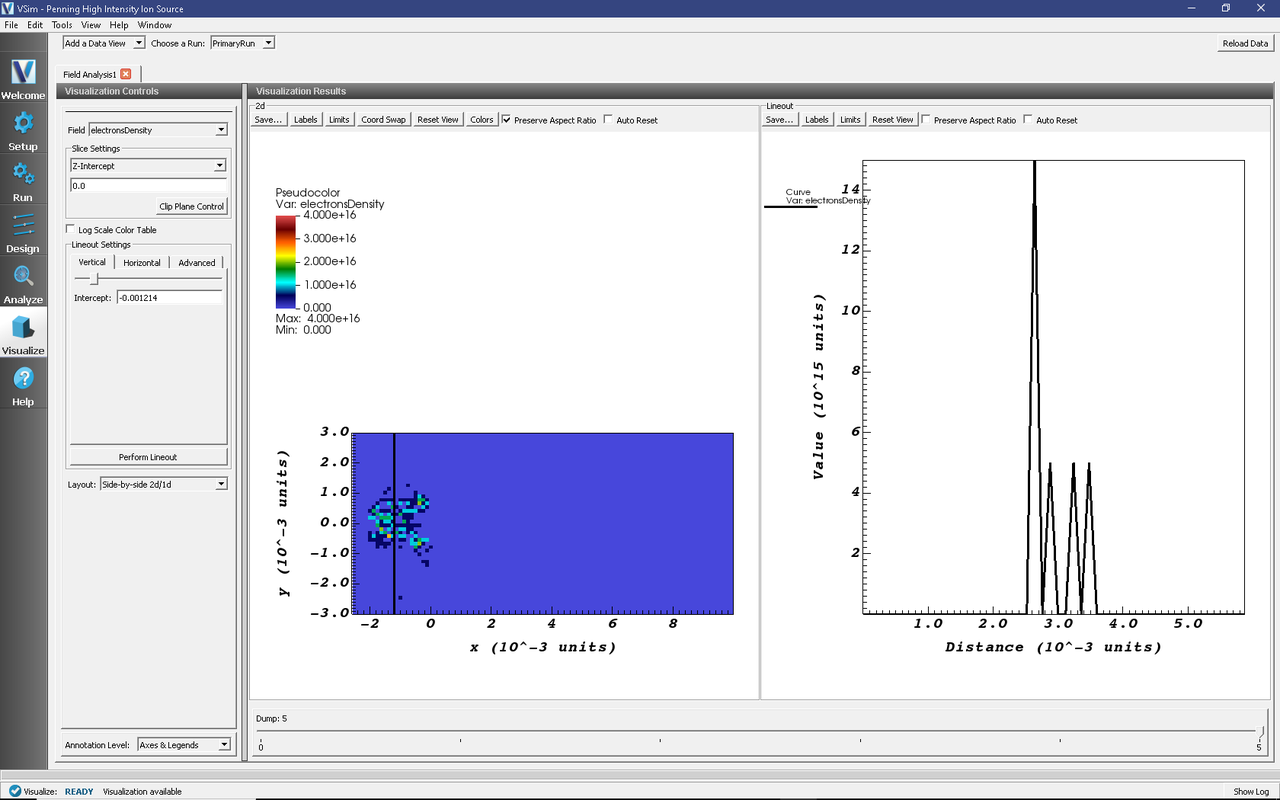Open the Help question mark icon
The image size is (1280, 800).
point(23,378)
